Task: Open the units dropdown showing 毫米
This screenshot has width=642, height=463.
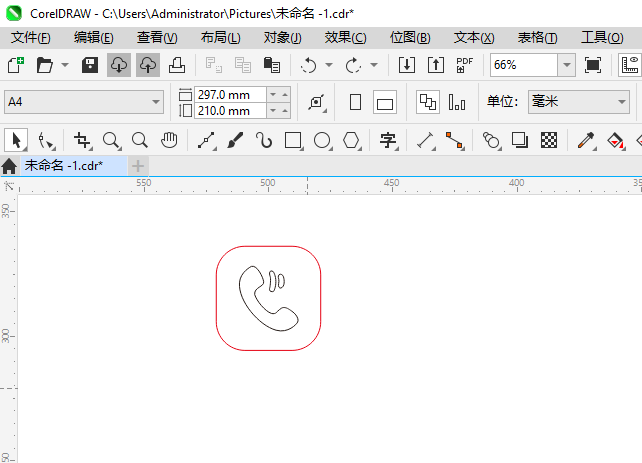Action: point(579,102)
